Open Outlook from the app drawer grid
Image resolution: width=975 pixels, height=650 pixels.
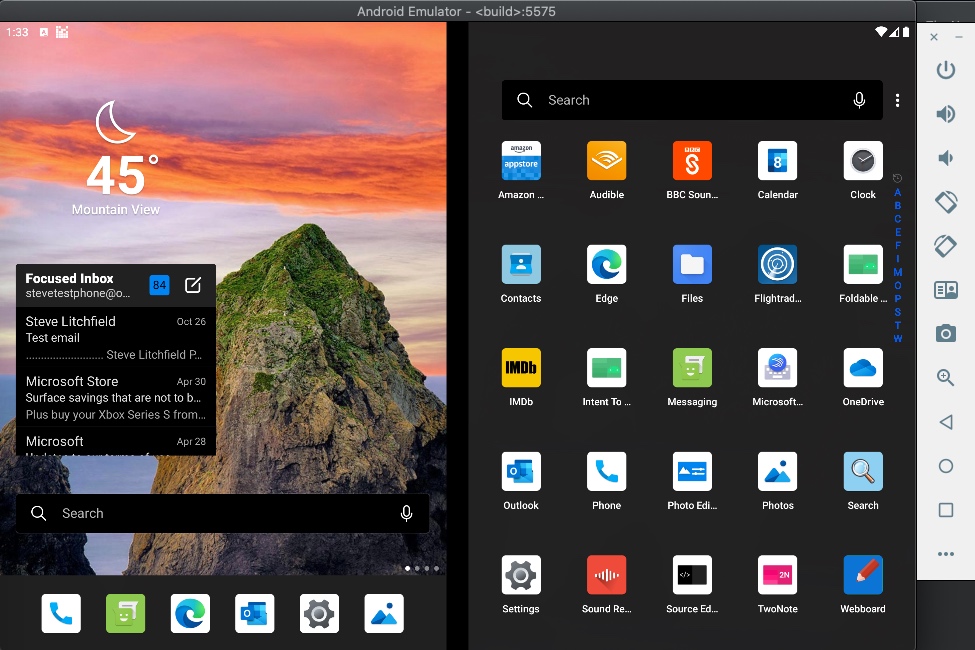(521, 471)
